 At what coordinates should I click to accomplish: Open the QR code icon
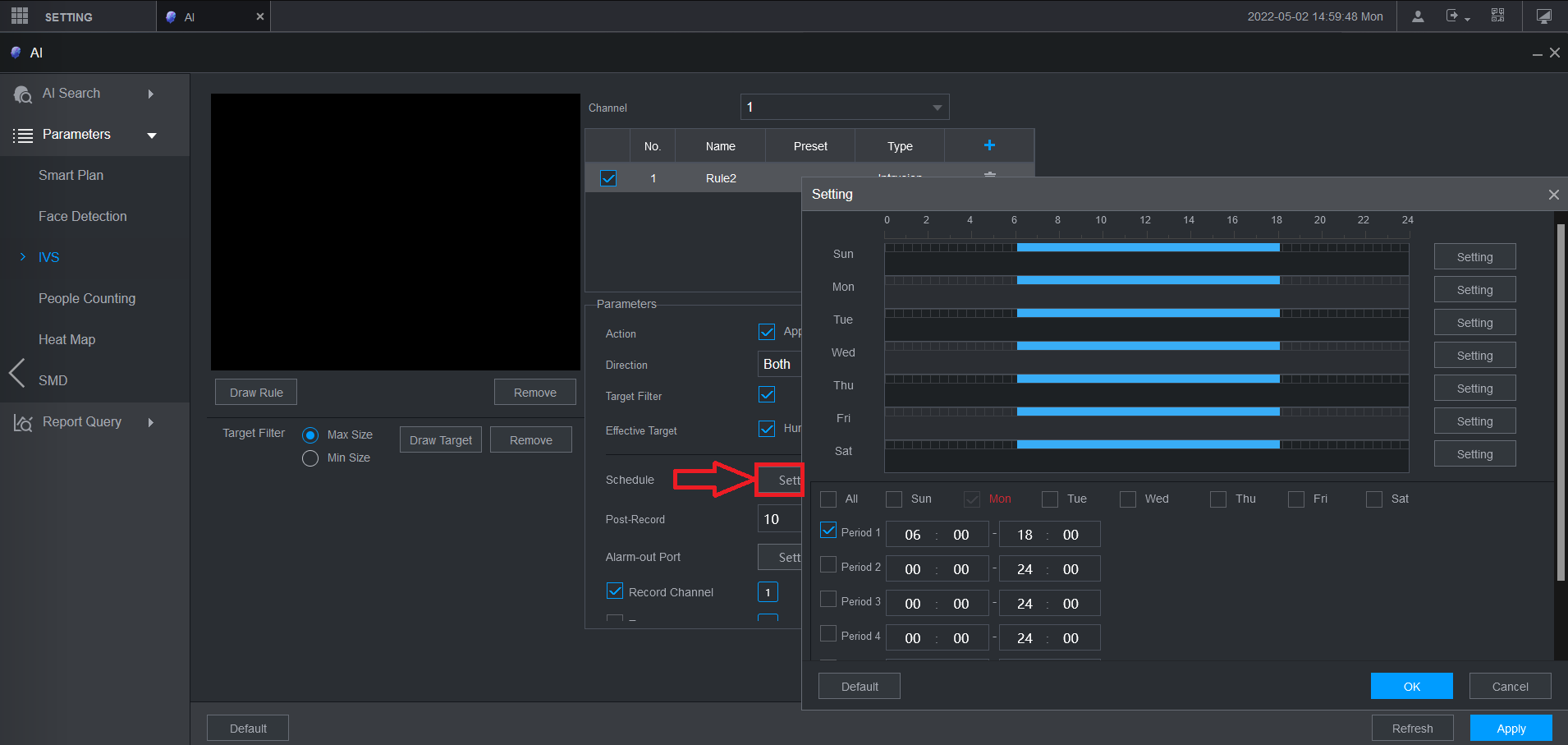(1497, 16)
